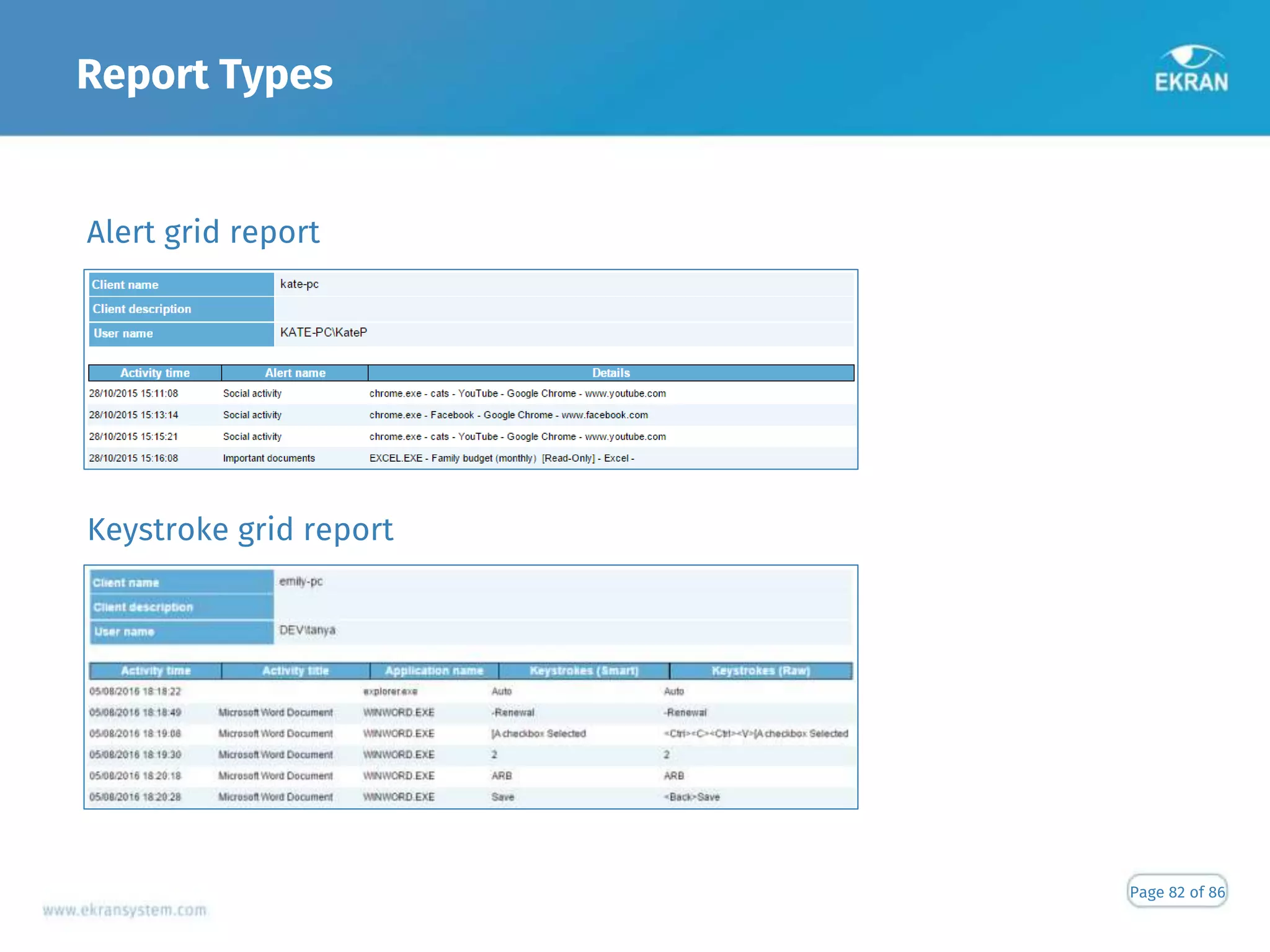Click the explorer.exe application cell
This screenshot has height=952, width=1270.
pos(390,692)
